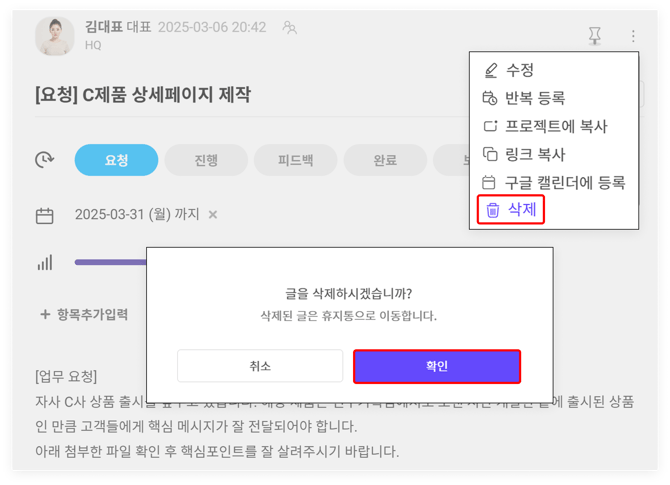Choose 구글 캘린더에 등록 option
The image size is (670, 485).
(x=565, y=183)
